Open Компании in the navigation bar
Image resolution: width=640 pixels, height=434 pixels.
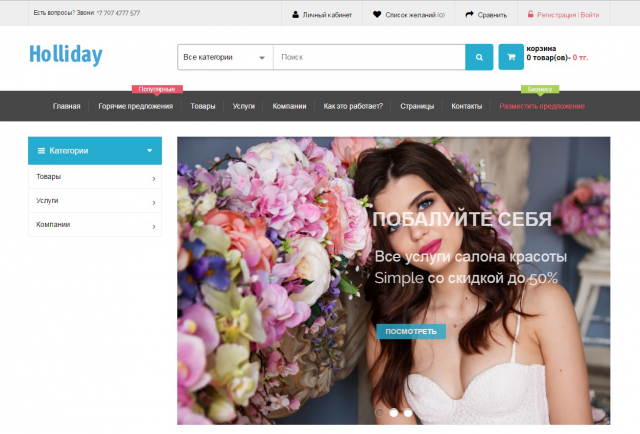[x=289, y=106]
